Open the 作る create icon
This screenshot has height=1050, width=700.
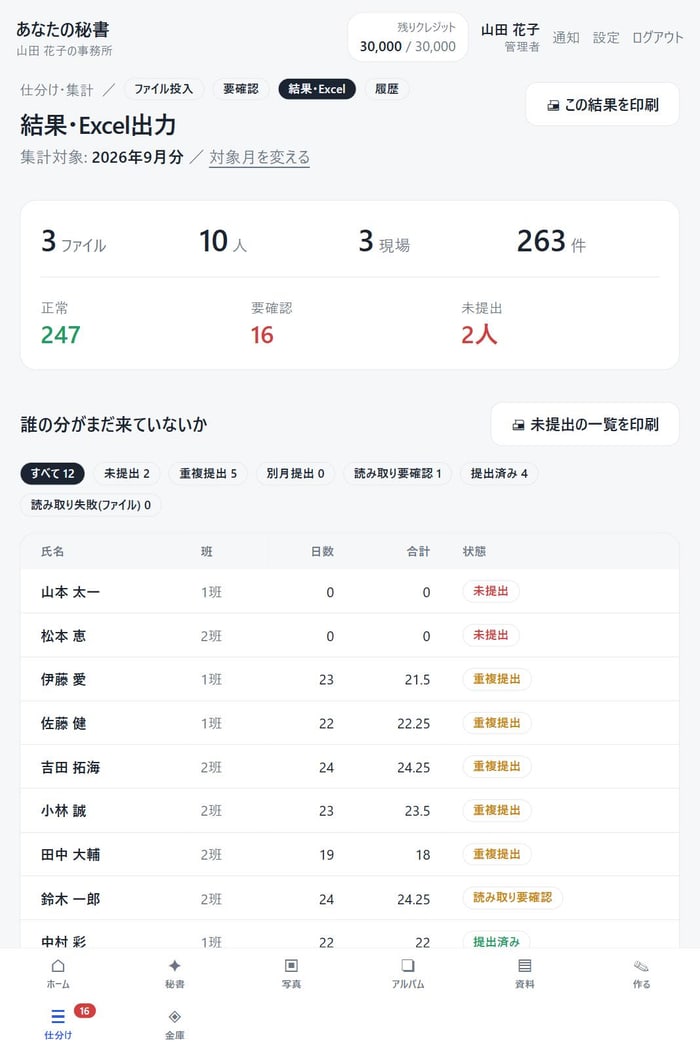coord(641,966)
